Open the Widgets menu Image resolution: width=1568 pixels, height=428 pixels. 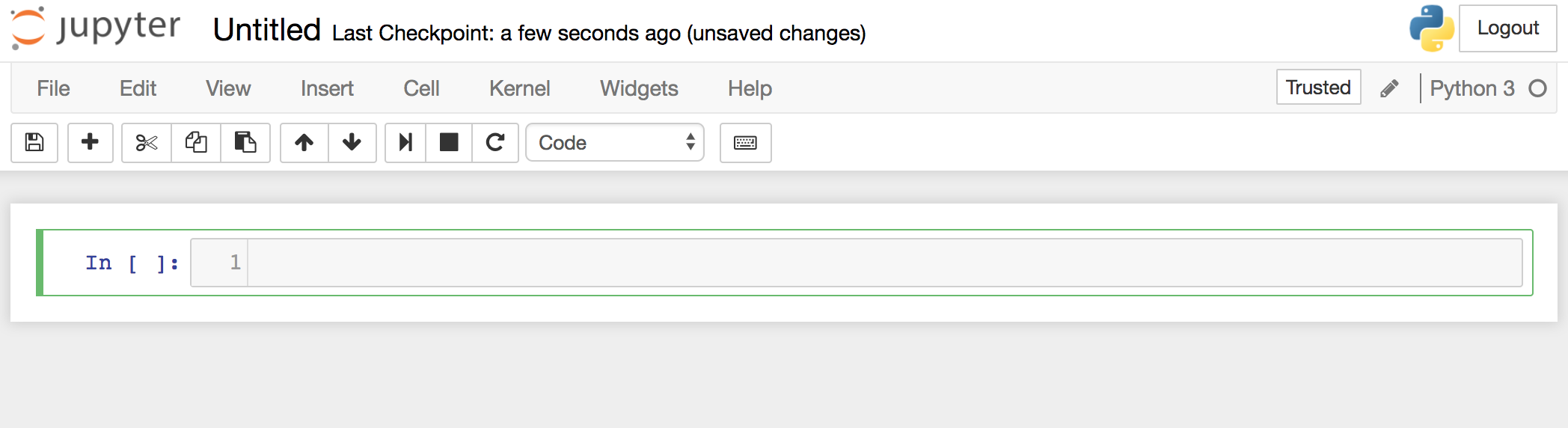tap(639, 88)
